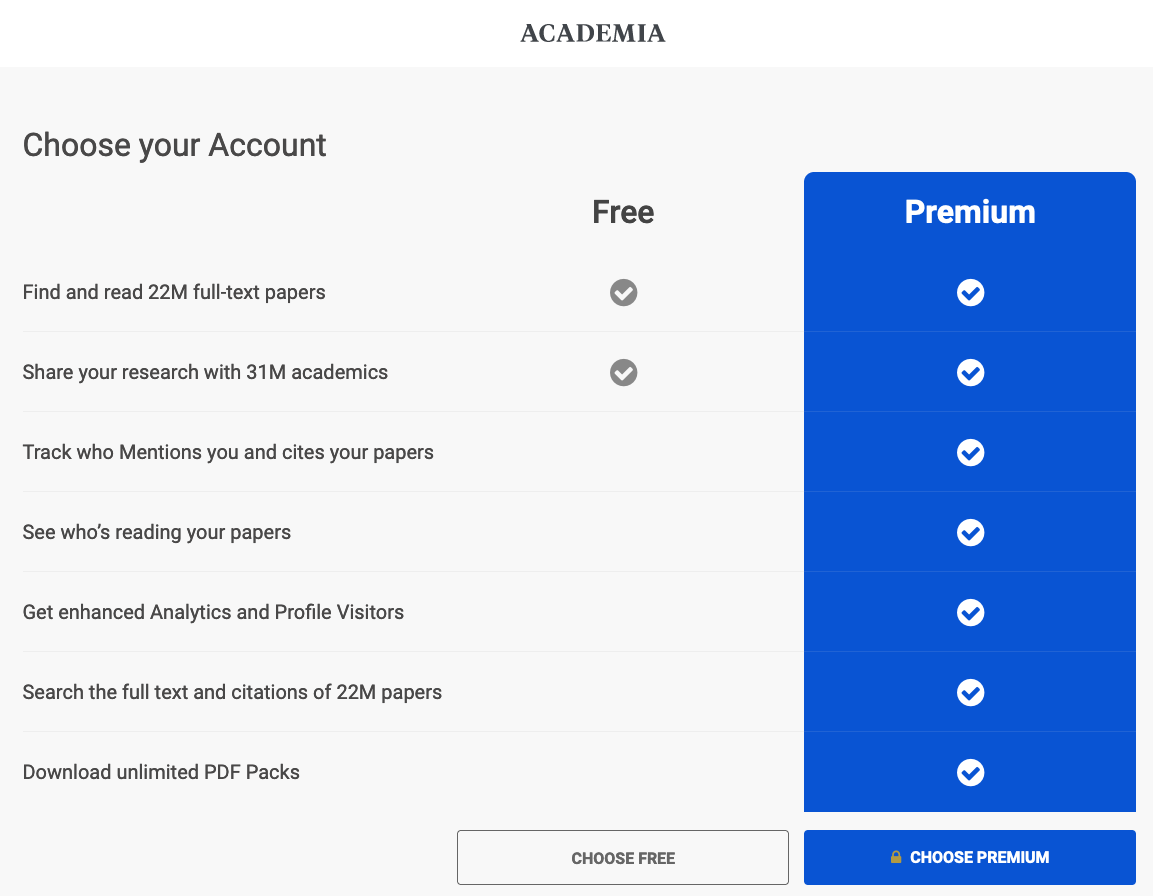Click Free checkmark for 22M full-text papers
Screen dimensions: 1153x896
624,293
